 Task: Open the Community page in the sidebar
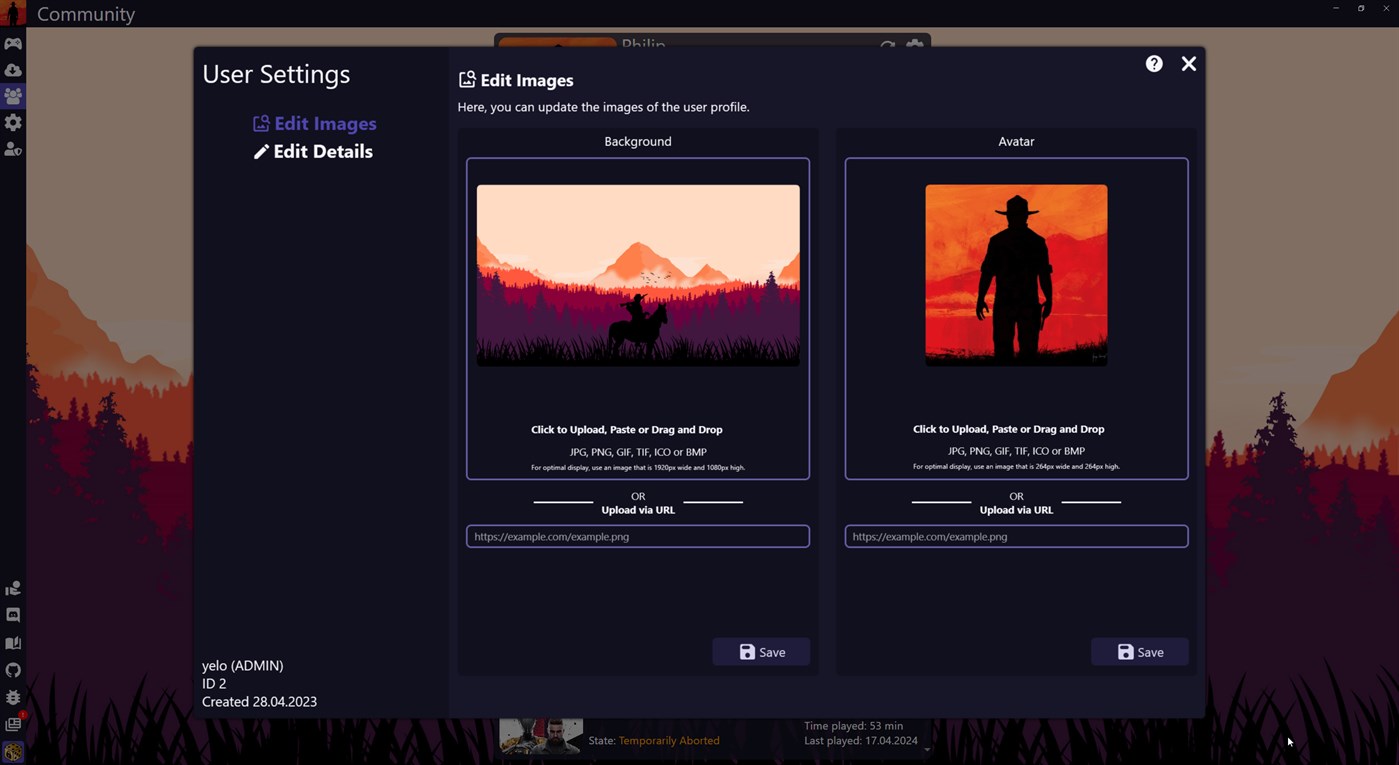click(13, 96)
